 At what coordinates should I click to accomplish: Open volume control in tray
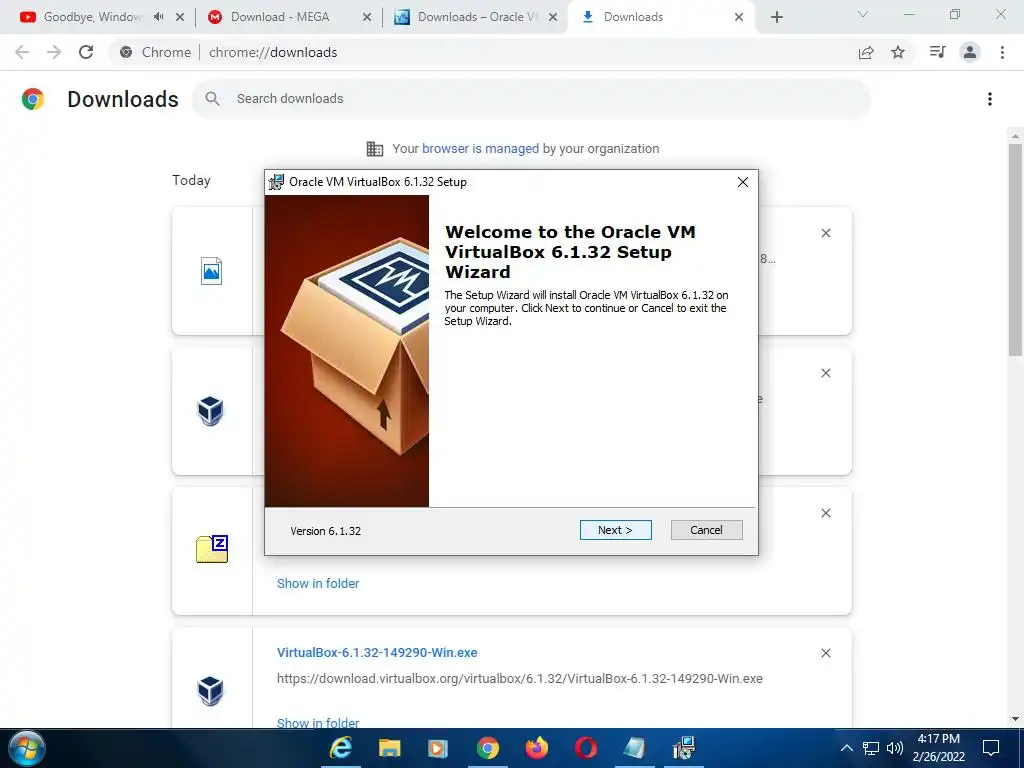click(895, 748)
